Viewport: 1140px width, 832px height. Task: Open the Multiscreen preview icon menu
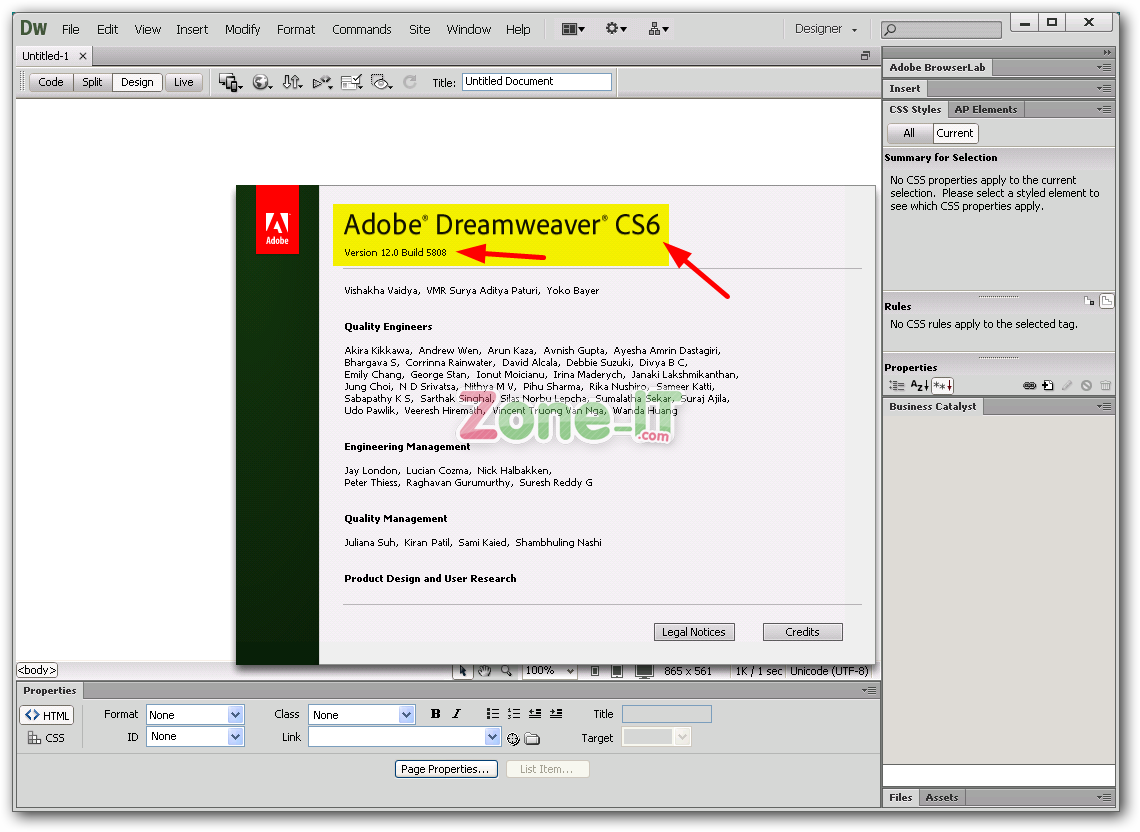pyautogui.click(x=230, y=82)
